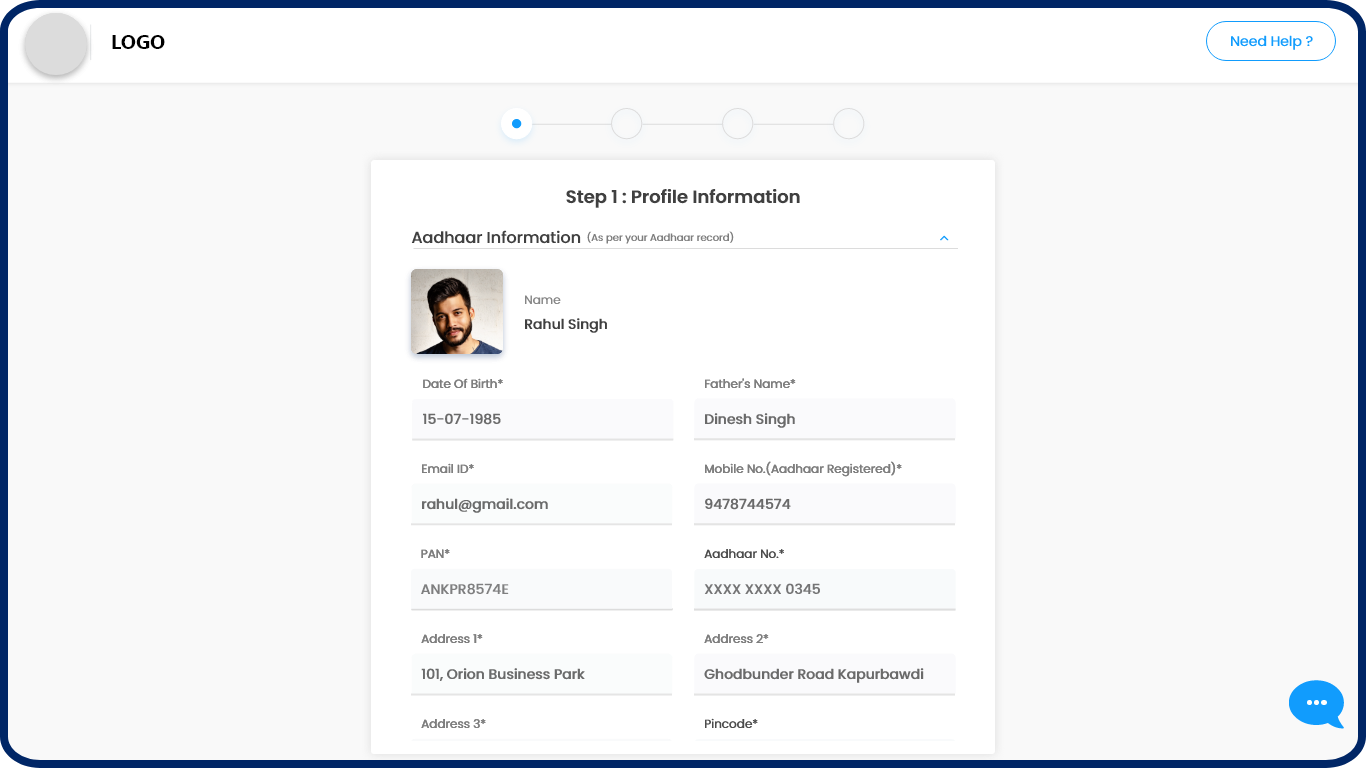The height and width of the screenshot is (768, 1366).
Task: Click the circular logo placeholder
Action: 56,44
